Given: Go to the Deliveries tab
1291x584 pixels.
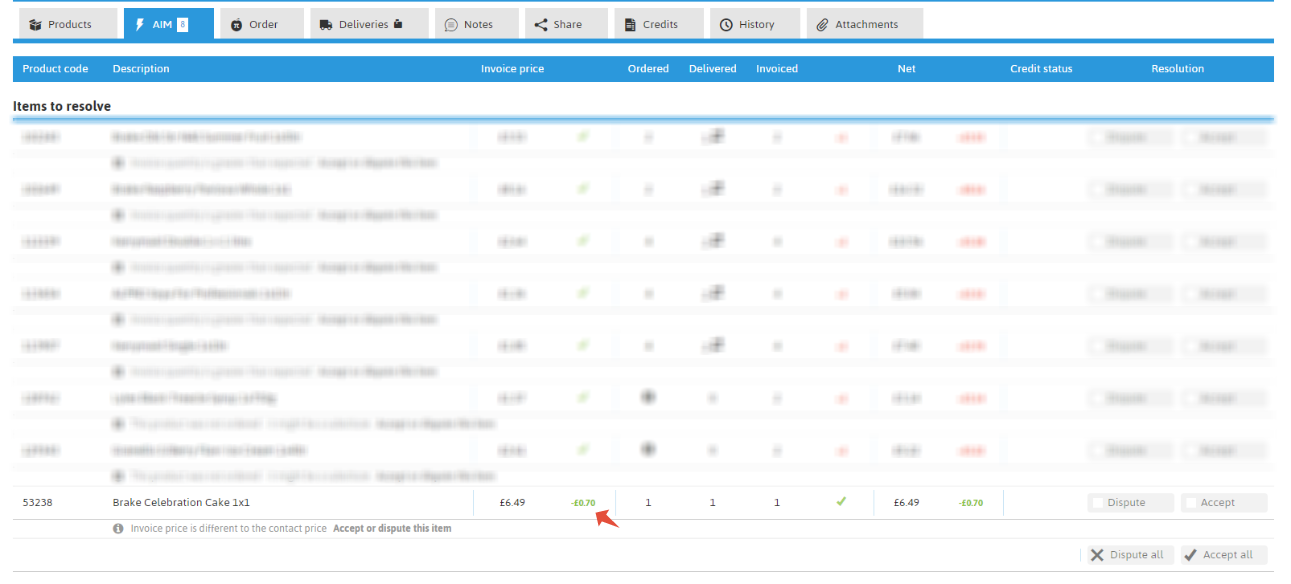Looking at the screenshot, I should (369, 24).
